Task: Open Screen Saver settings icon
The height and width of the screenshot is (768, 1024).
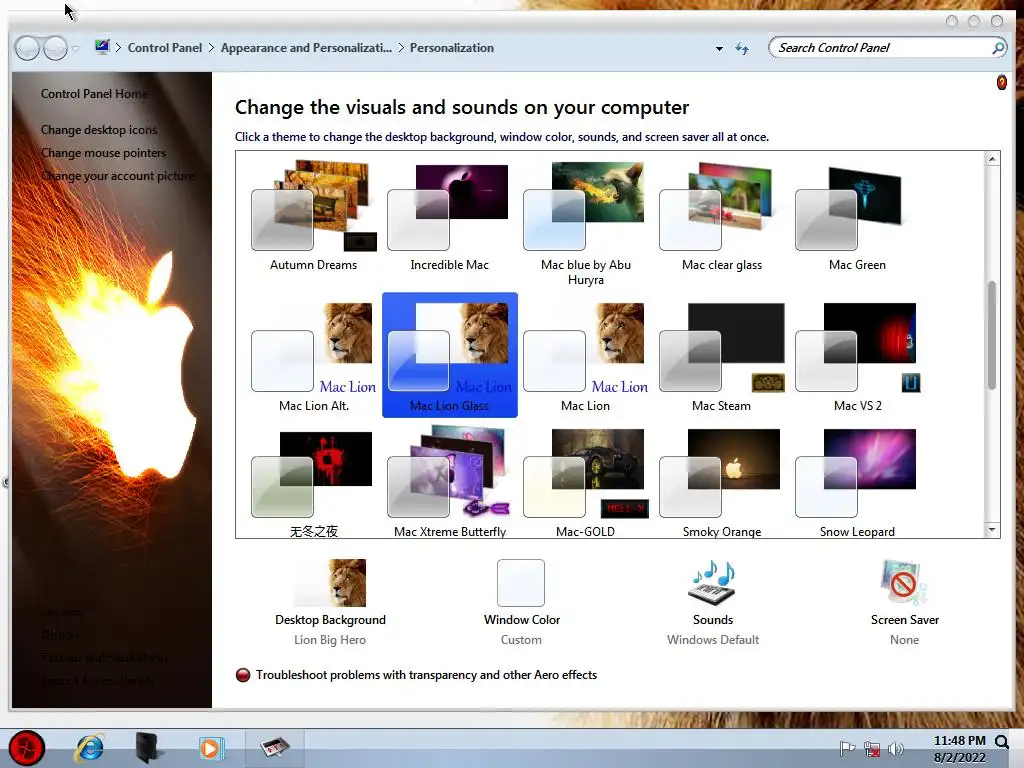Action: click(904, 583)
